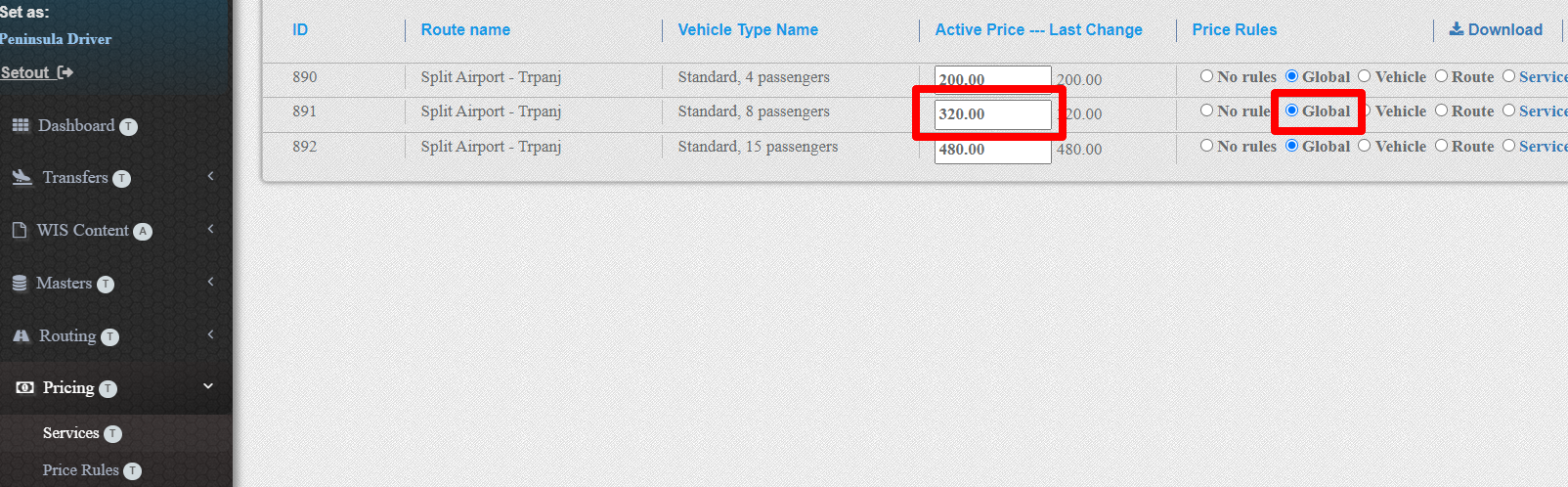Expand the Transfers menu chevron
1568x487 pixels.
point(210,176)
